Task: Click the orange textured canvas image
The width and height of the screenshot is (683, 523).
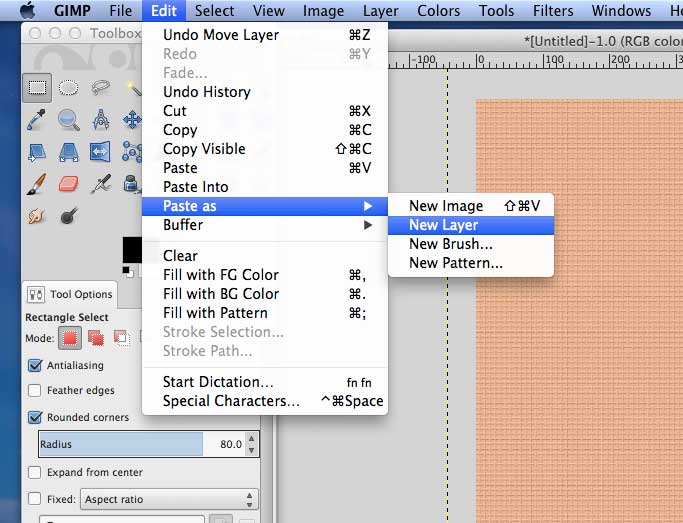Action: [x=579, y=311]
